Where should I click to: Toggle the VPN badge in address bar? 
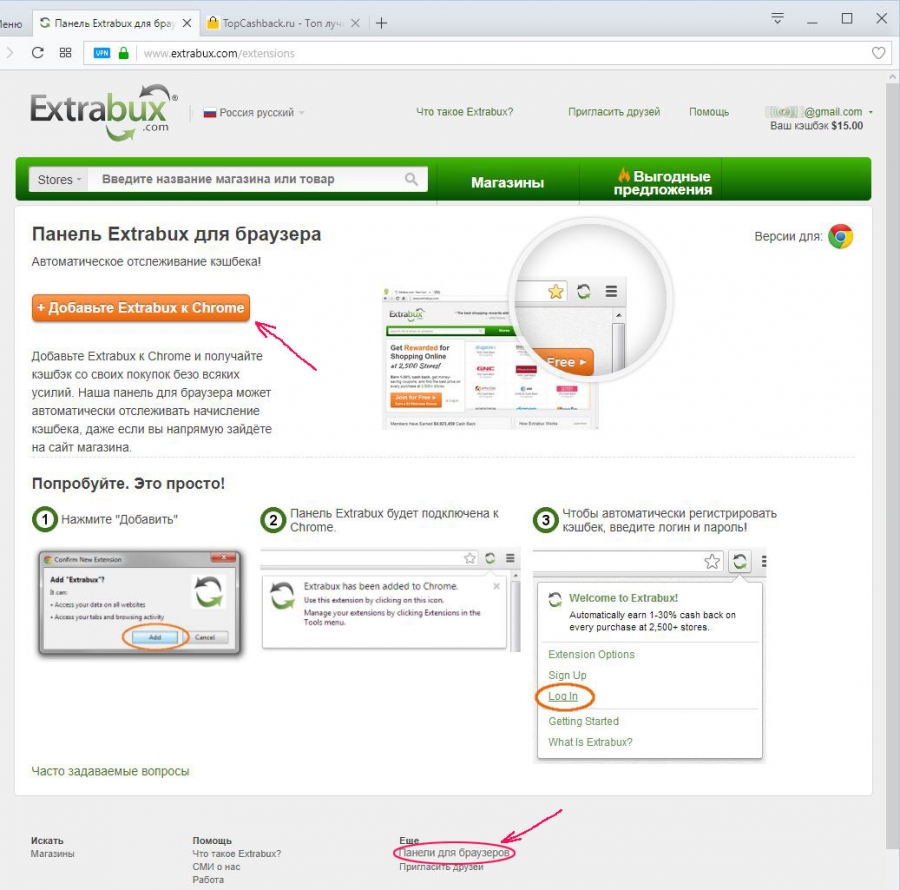(x=102, y=53)
